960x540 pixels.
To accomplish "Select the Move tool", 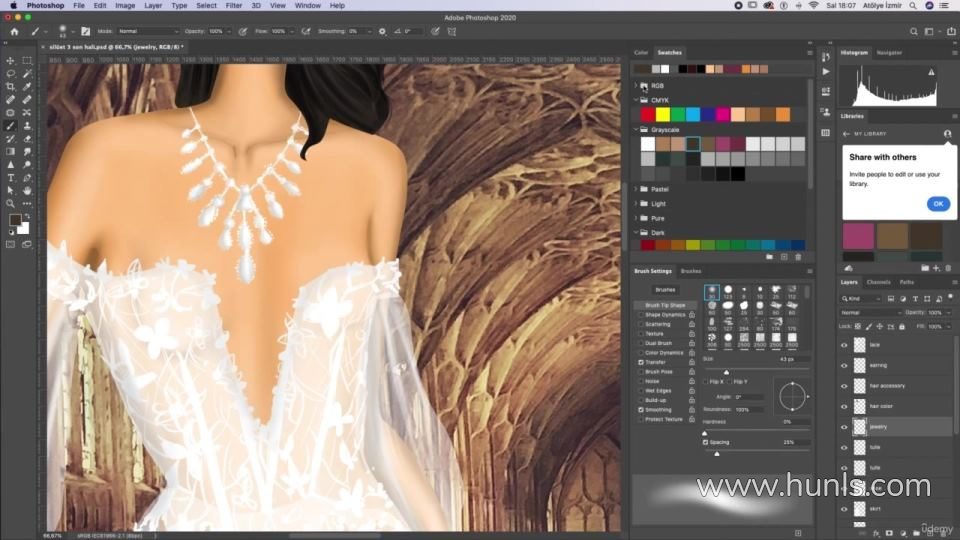I will [11, 61].
